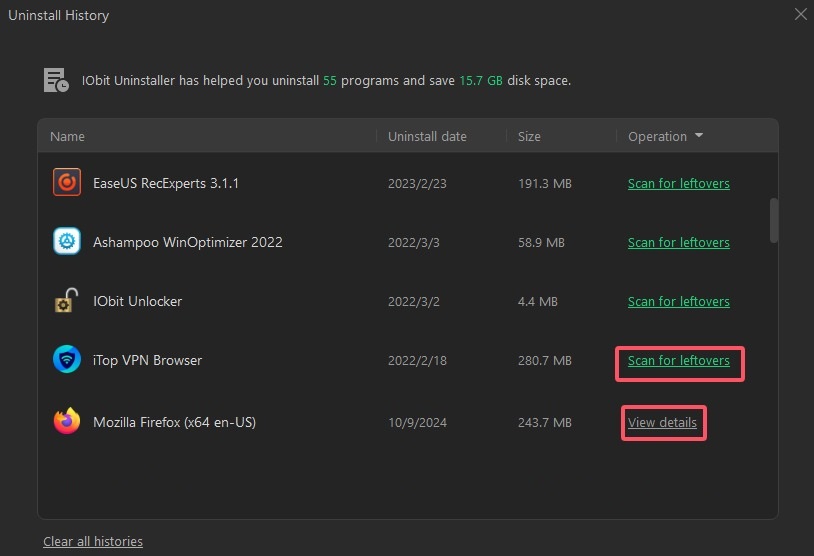The width and height of the screenshot is (814, 556).
Task: Click the 2022/2/18 uninstall date
Action: pos(417,361)
